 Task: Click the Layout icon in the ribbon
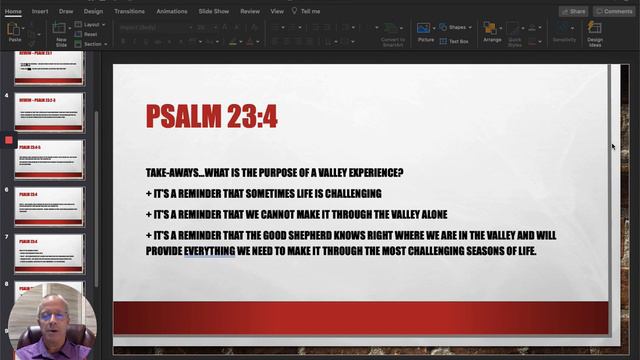pos(78,24)
